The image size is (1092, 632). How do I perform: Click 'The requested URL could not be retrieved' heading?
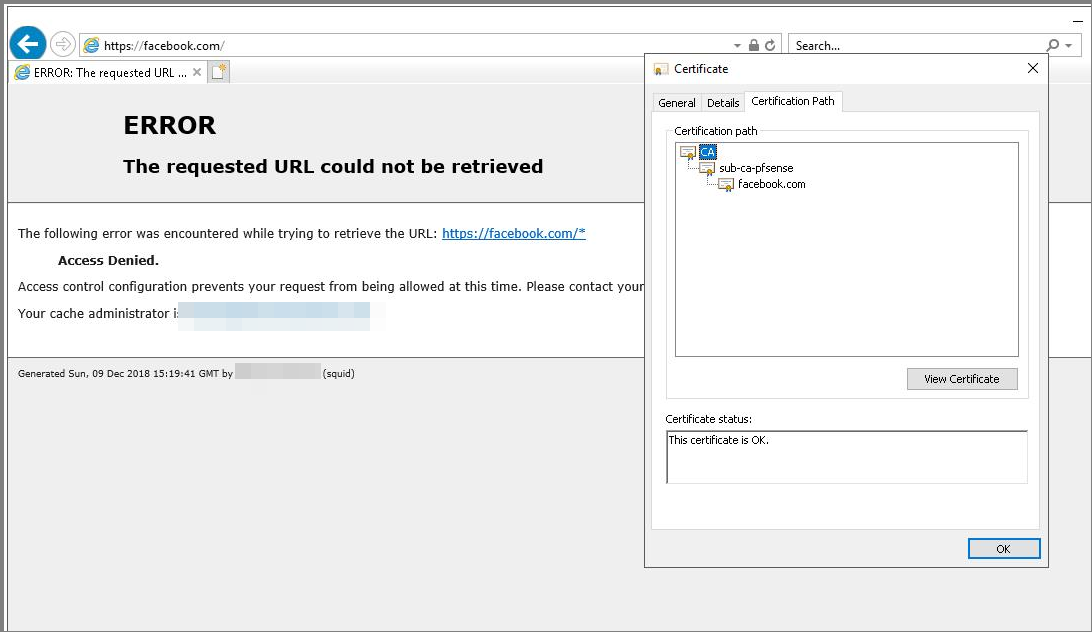tap(333, 167)
